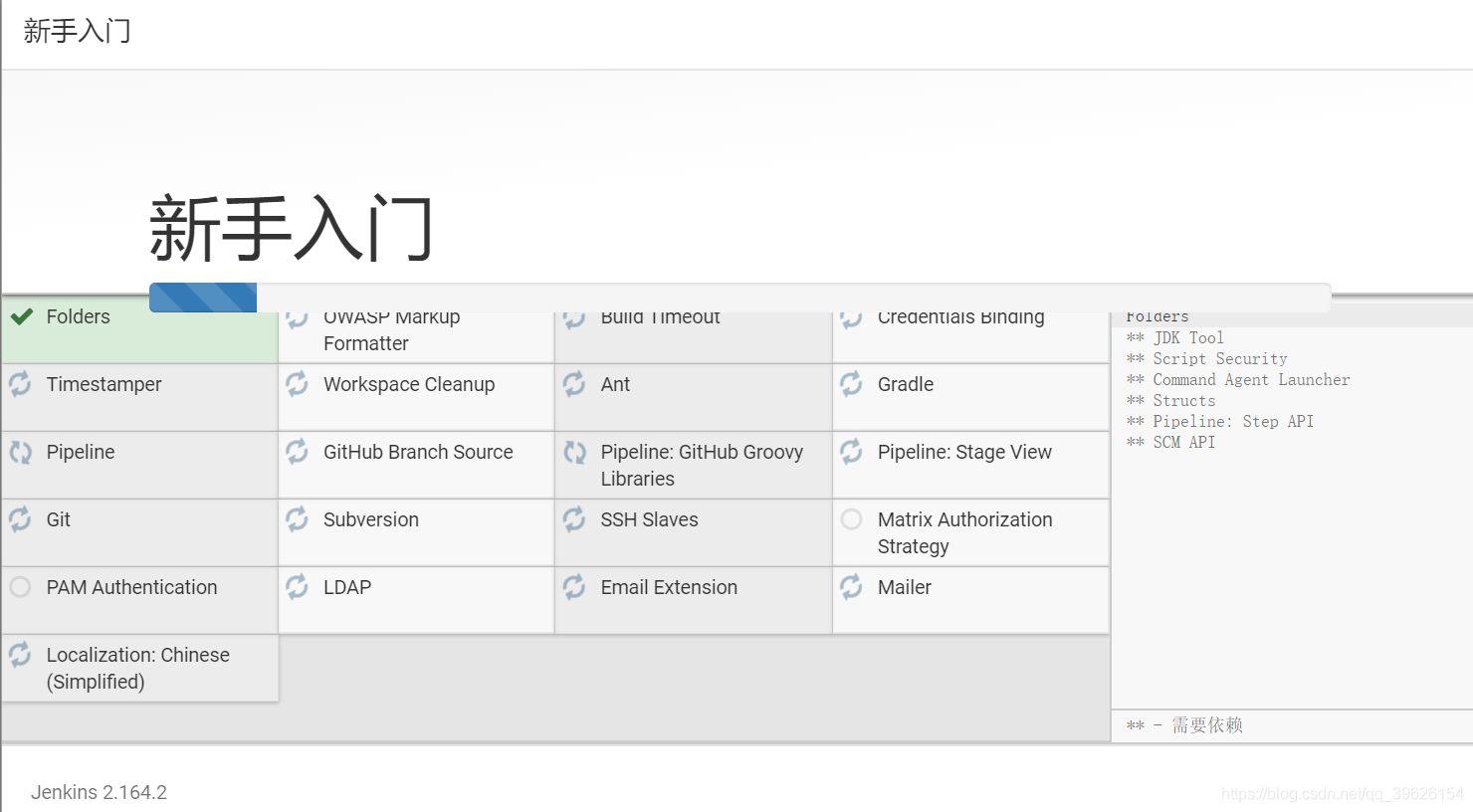Select the Credentials Binding label

(x=960, y=318)
